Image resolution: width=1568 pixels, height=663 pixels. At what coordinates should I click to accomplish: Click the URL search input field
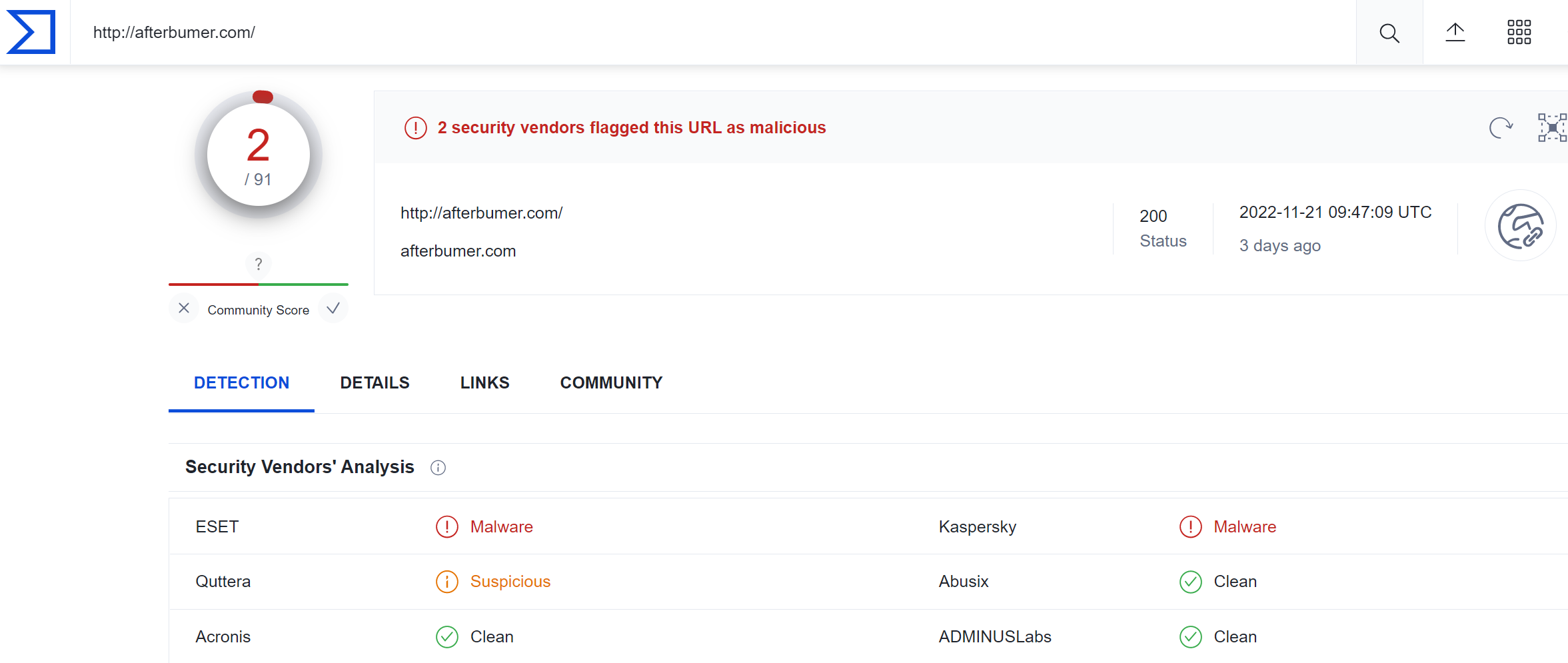pyautogui.click(x=666, y=33)
